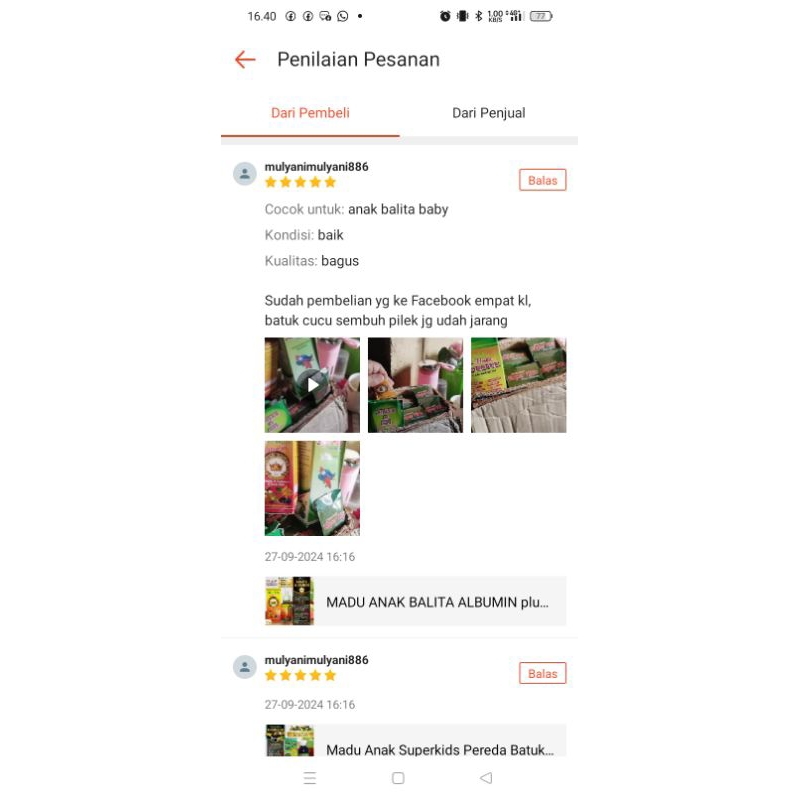View second review photo with hand holding product
This screenshot has height=800, width=800.
[415, 385]
